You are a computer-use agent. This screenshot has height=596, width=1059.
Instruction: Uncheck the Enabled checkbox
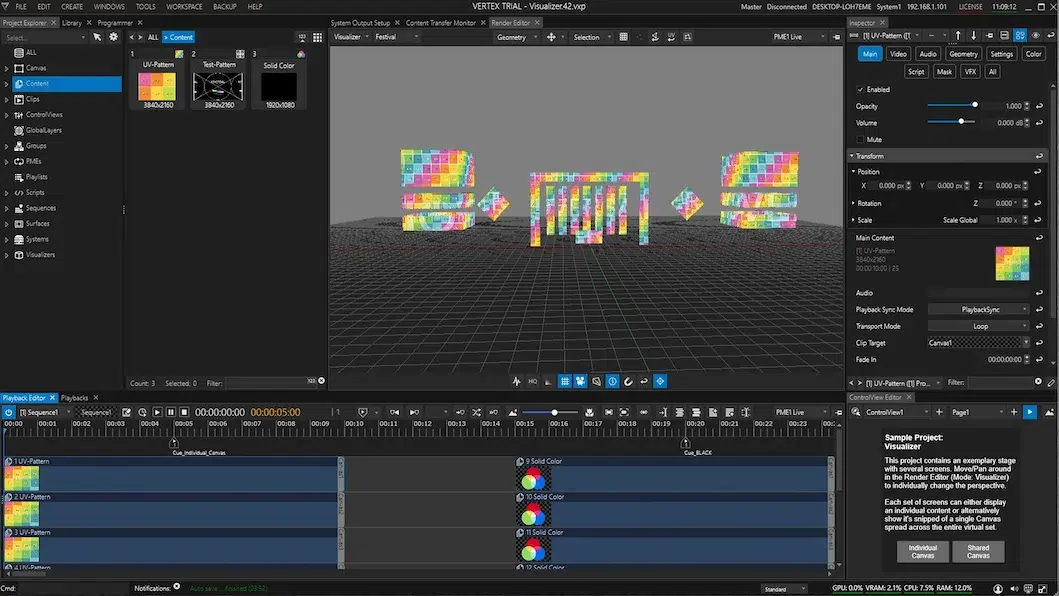click(861, 89)
